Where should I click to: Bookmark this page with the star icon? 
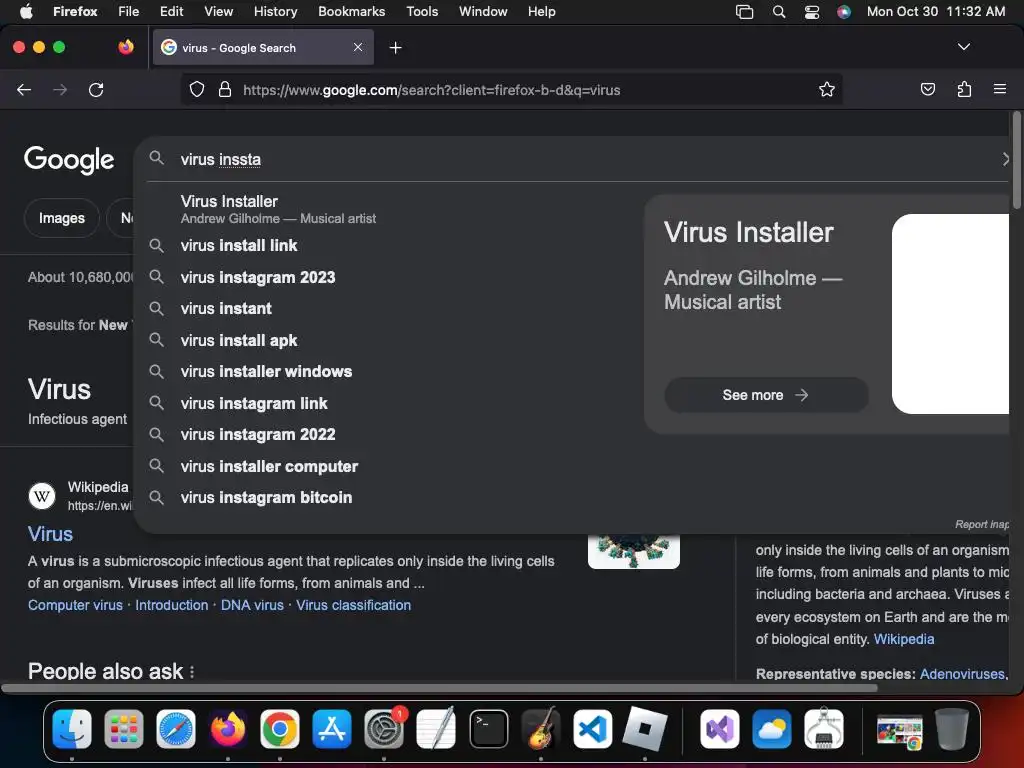(827, 89)
